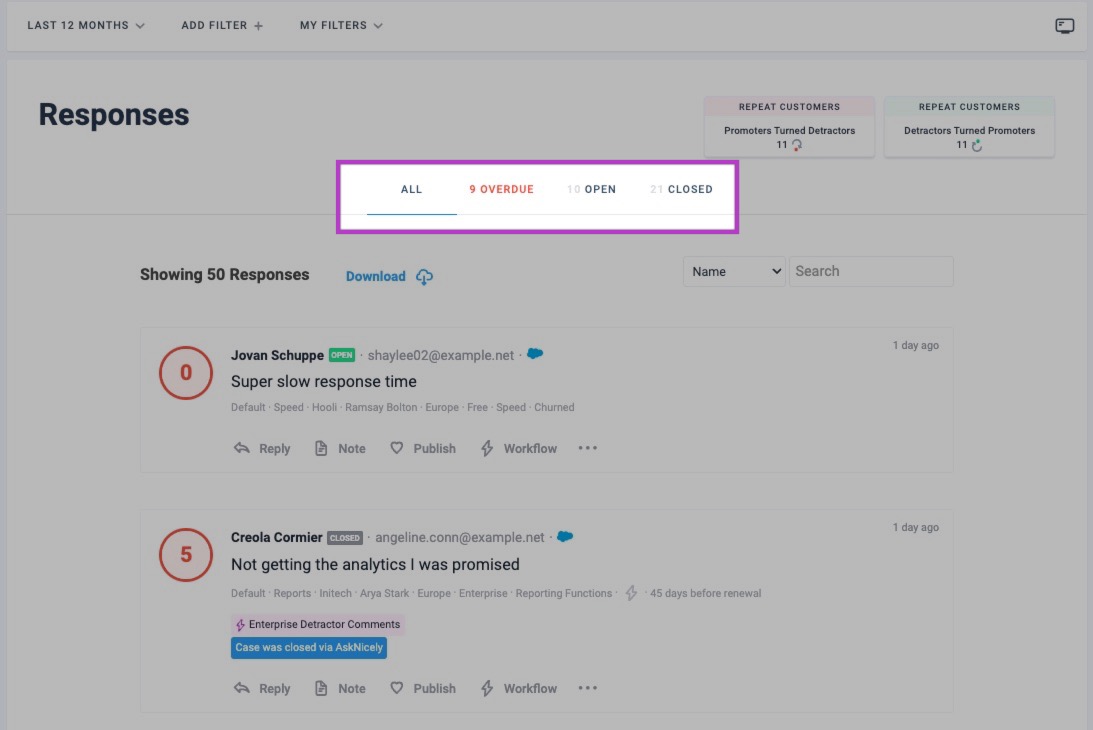Viewport: 1093px width, 730px height.
Task: Open Creola Cormier's name
Action: tap(276, 538)
